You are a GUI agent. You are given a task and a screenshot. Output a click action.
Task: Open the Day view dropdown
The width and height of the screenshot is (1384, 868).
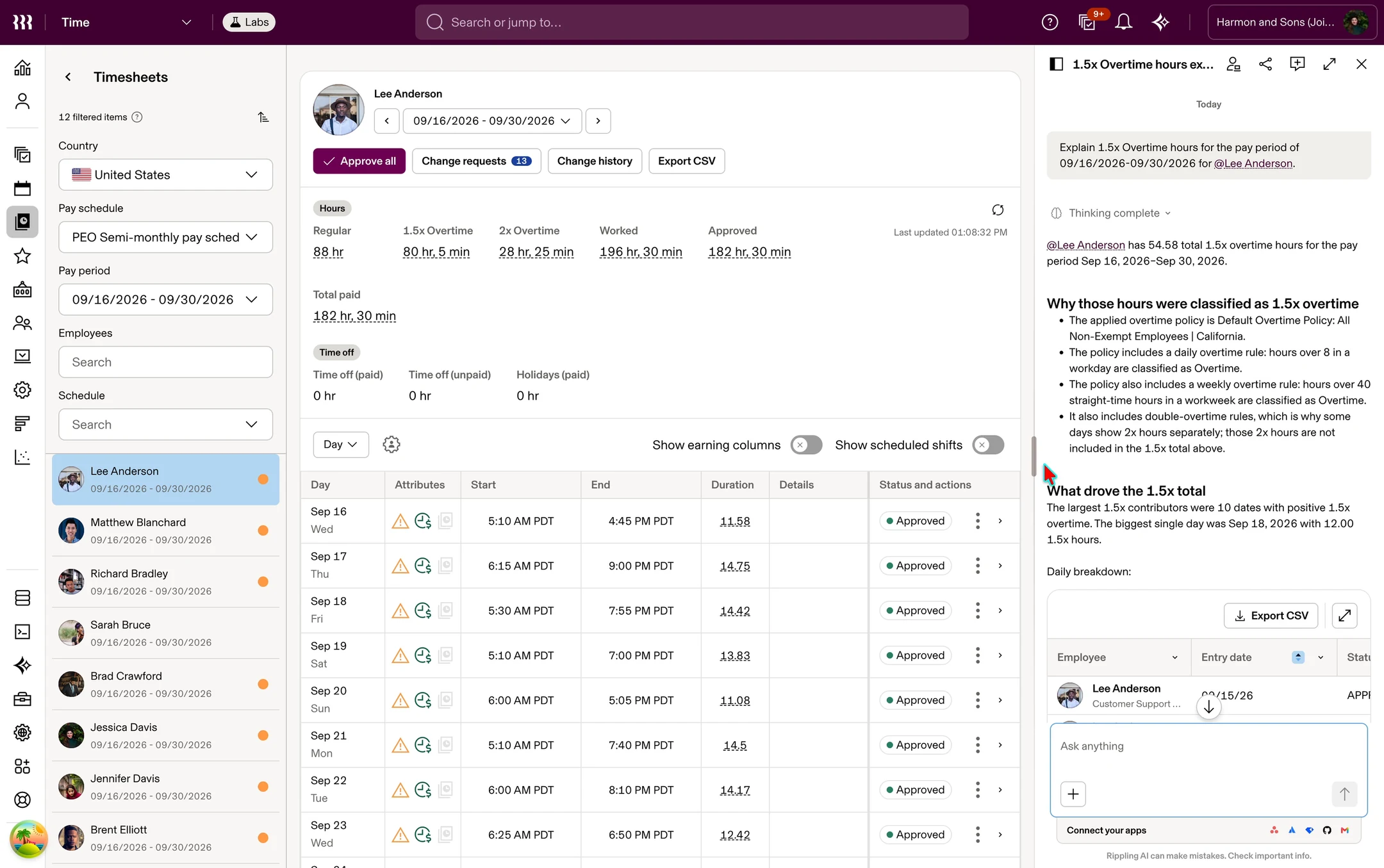click(340, 445)
